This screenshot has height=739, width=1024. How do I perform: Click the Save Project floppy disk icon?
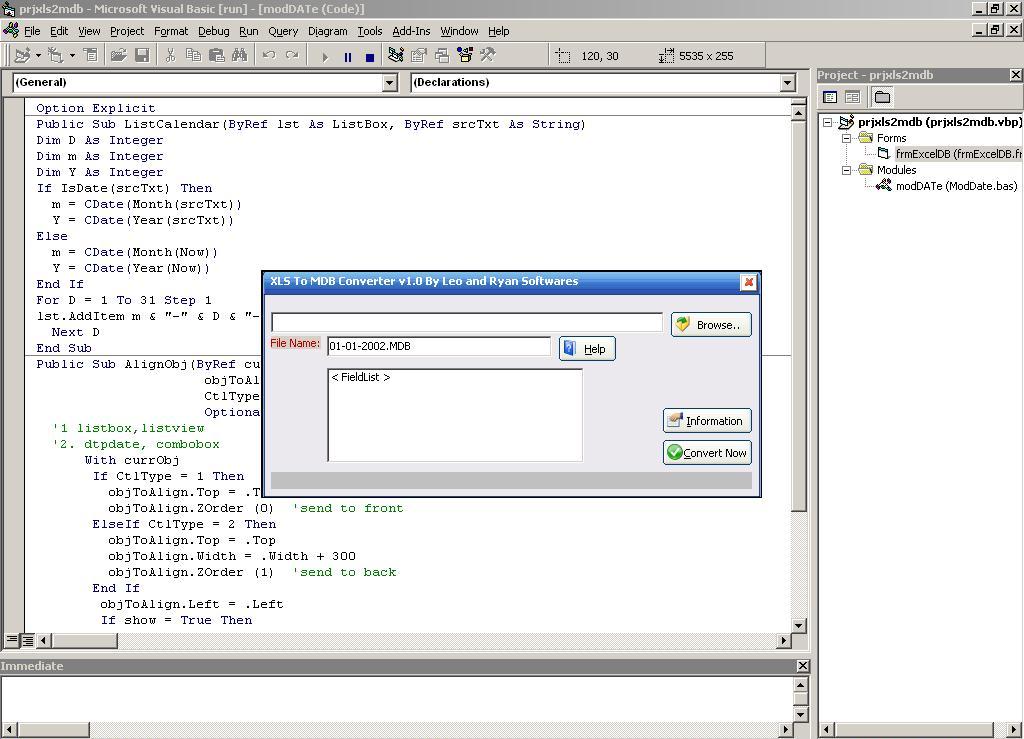pyautogui.click(x=142, y=55)
